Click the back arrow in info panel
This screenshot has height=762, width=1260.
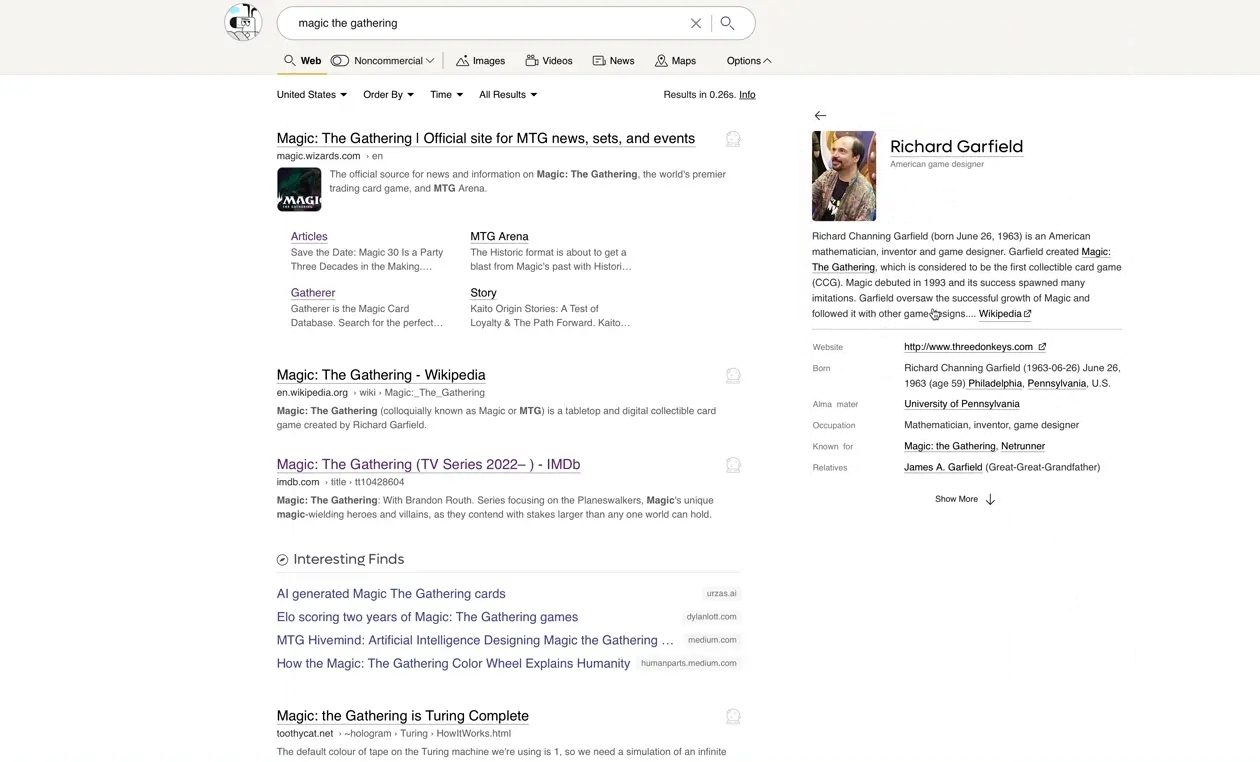[820, 116]
